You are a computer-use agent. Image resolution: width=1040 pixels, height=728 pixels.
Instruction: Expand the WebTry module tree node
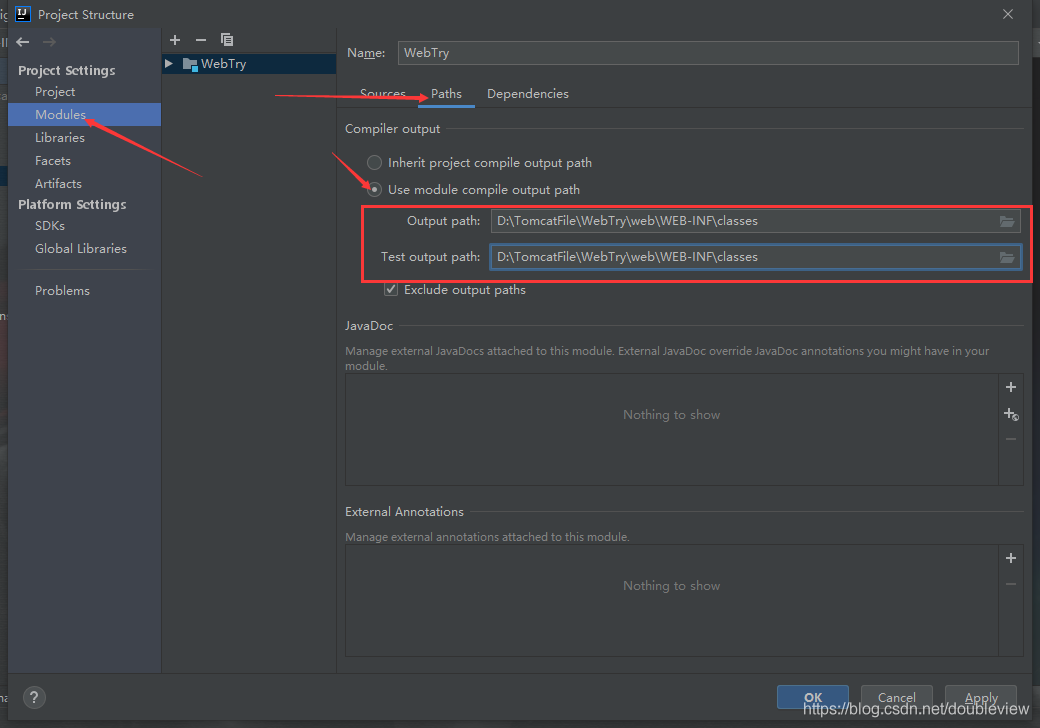pyautogui.click(x=169, y=64)
